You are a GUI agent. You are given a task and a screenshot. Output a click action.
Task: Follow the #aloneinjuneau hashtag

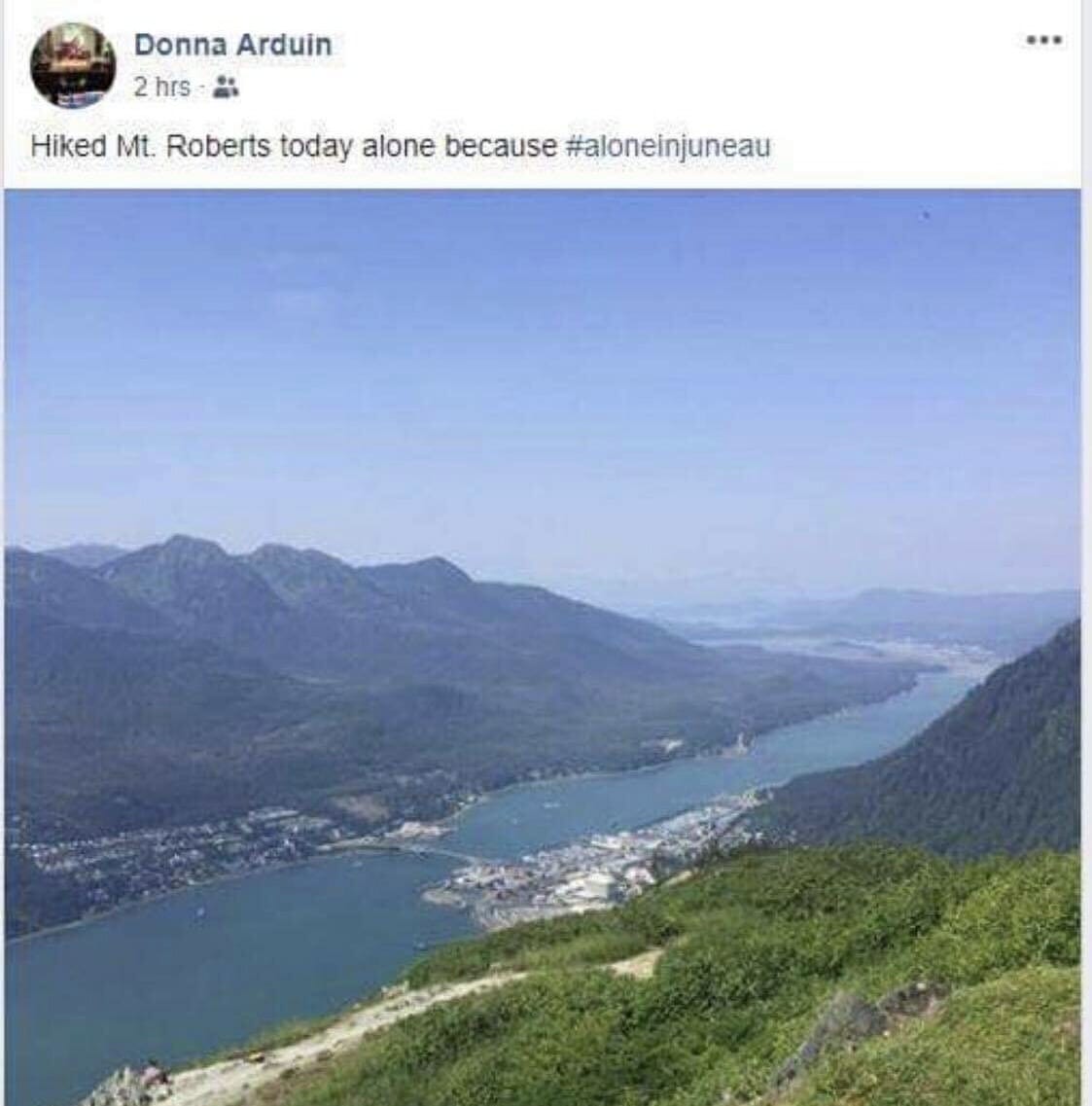click(x=668, y=147)
